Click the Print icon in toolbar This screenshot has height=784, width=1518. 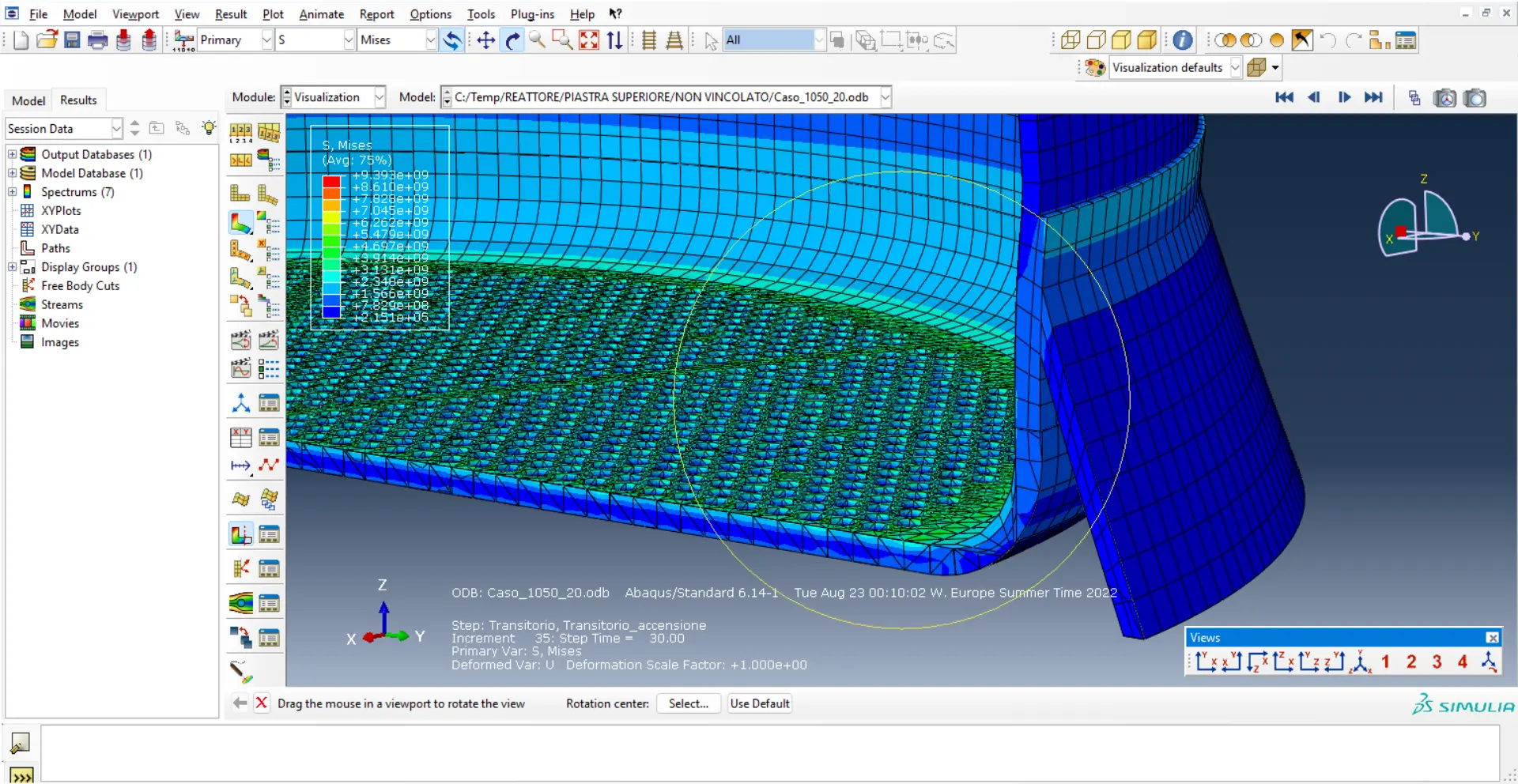97,40
